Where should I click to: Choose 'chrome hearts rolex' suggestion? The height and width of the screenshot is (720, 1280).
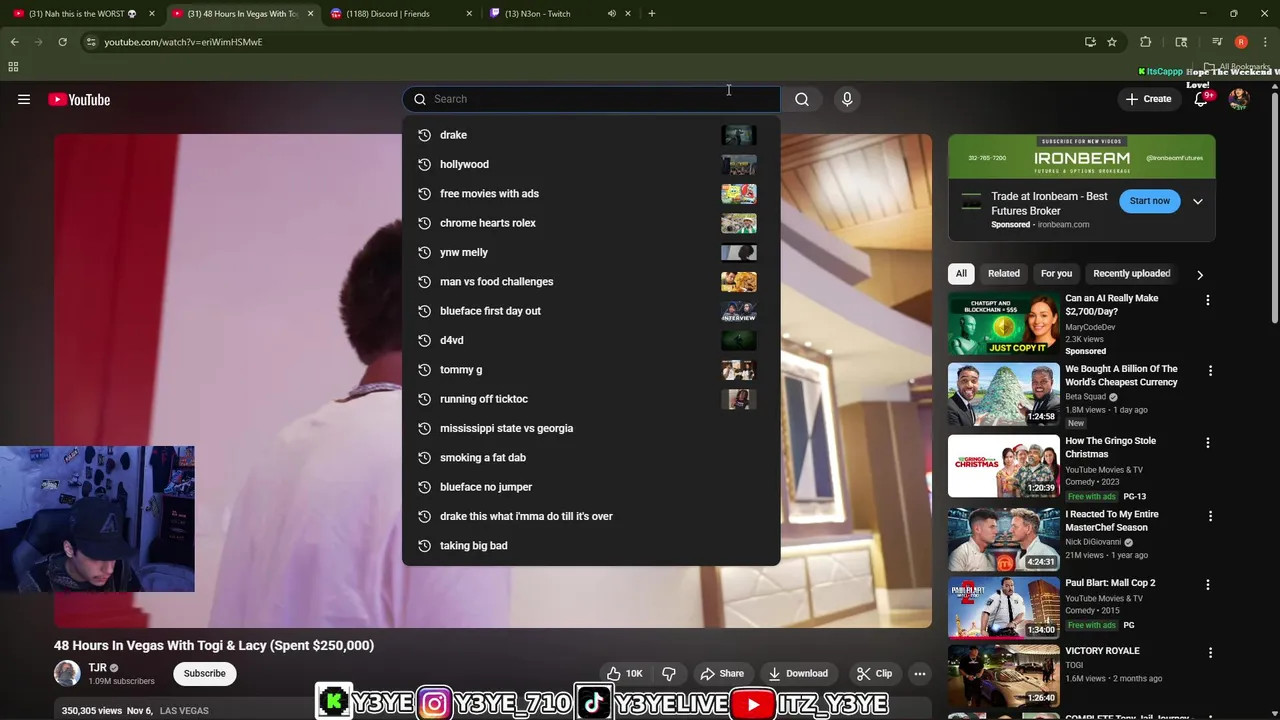pyautogui.click(x=590, y=223)
